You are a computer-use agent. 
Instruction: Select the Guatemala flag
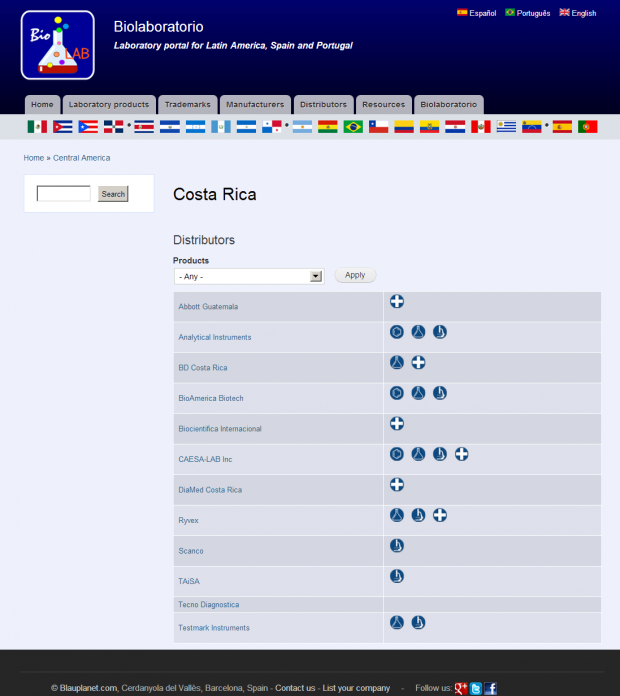click(221, 127)
